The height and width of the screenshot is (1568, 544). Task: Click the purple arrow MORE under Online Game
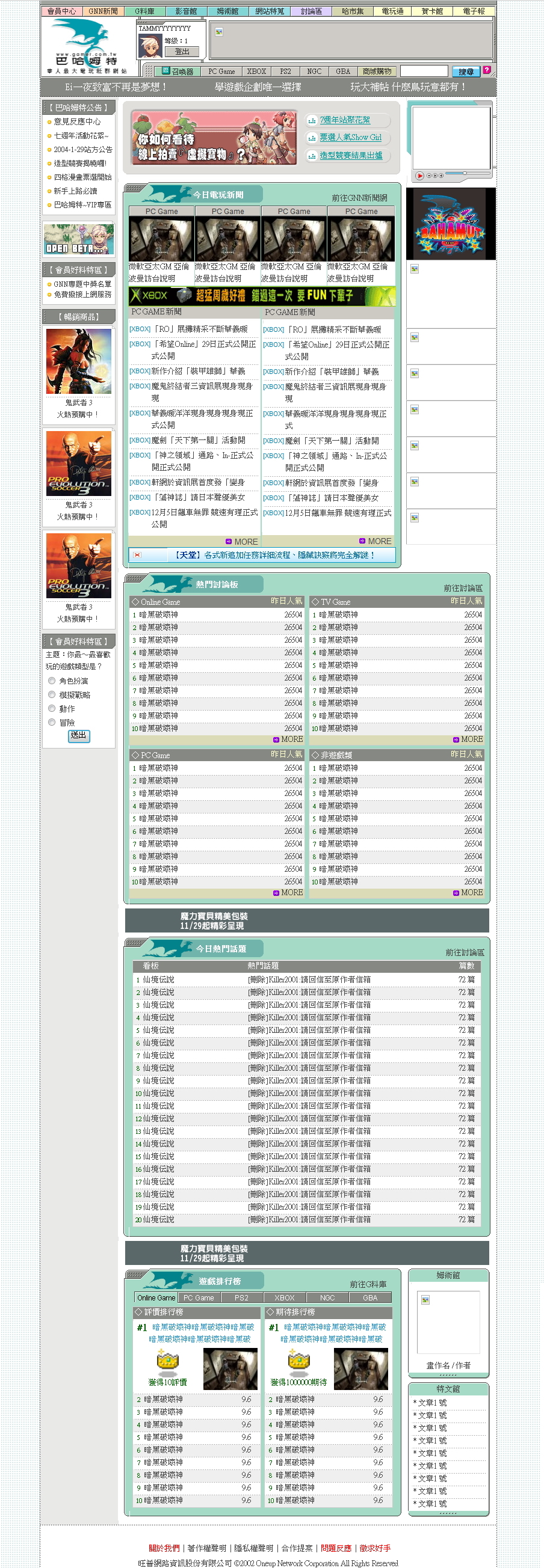click(288, 739)
